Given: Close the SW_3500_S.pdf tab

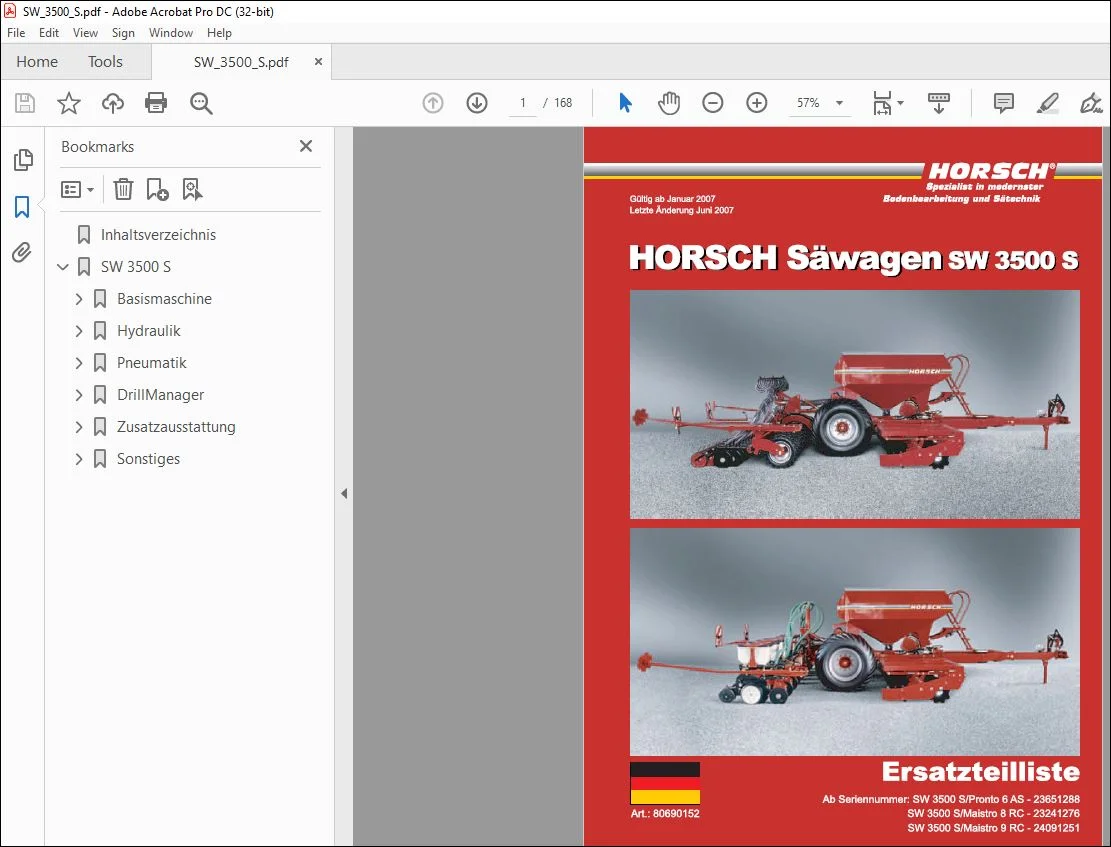Looking at the screenshot, I should tap(318, 62).
